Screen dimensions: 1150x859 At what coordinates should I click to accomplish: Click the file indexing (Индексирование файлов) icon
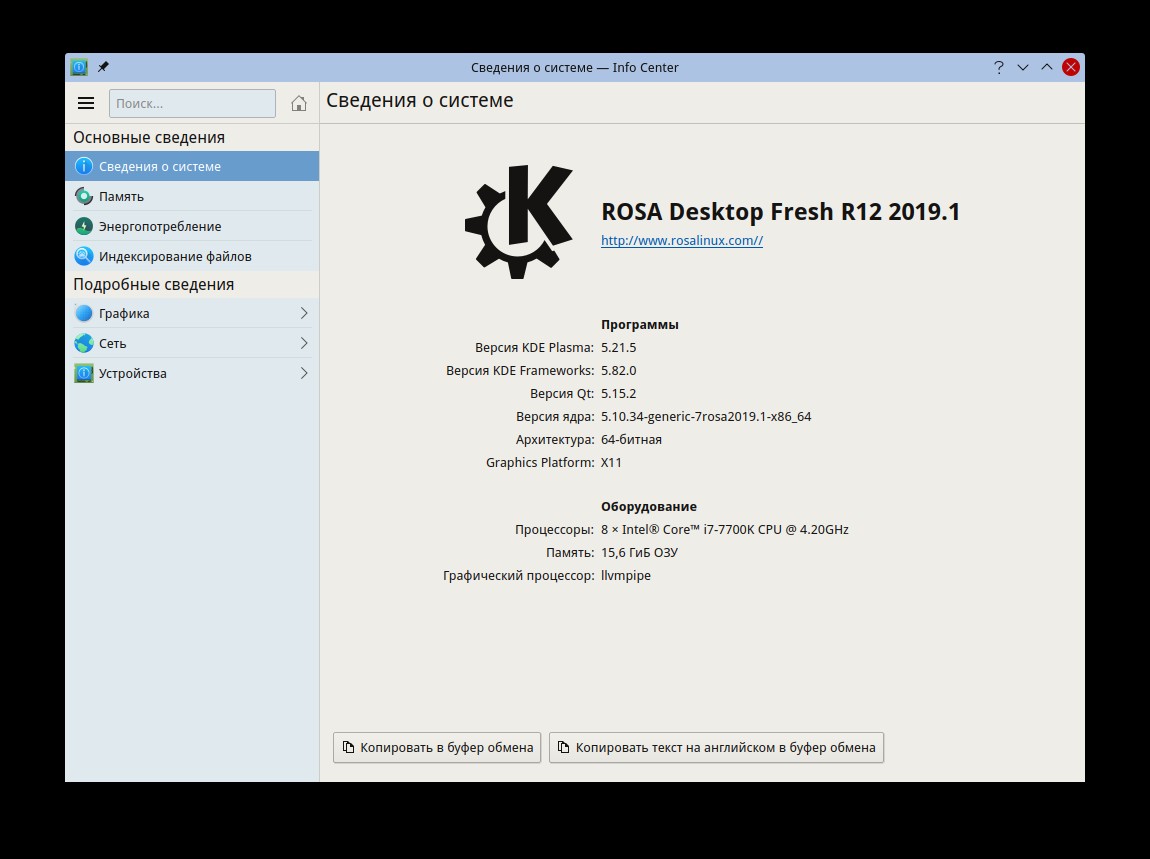(84, 257)
